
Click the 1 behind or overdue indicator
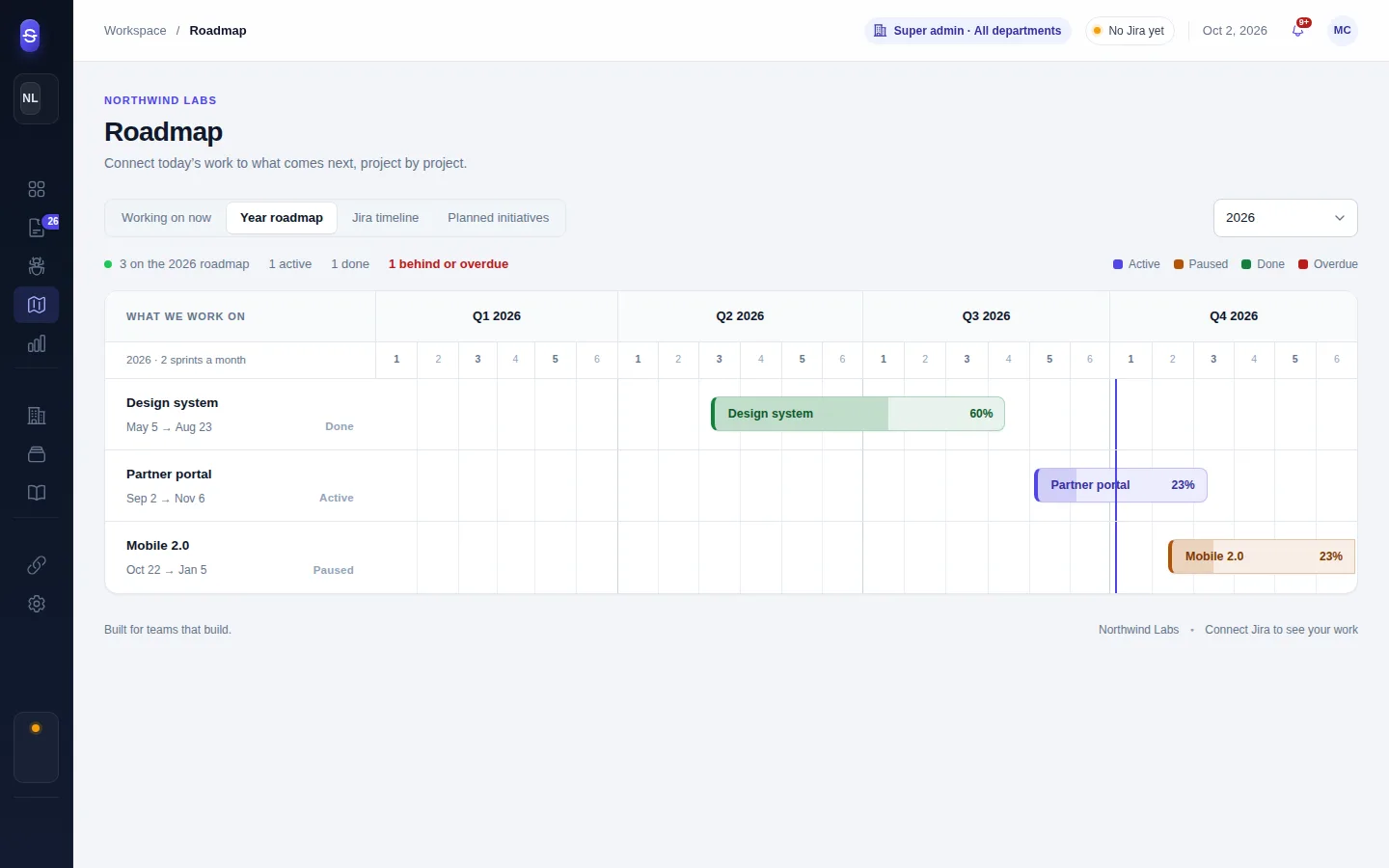coord(449,264)
